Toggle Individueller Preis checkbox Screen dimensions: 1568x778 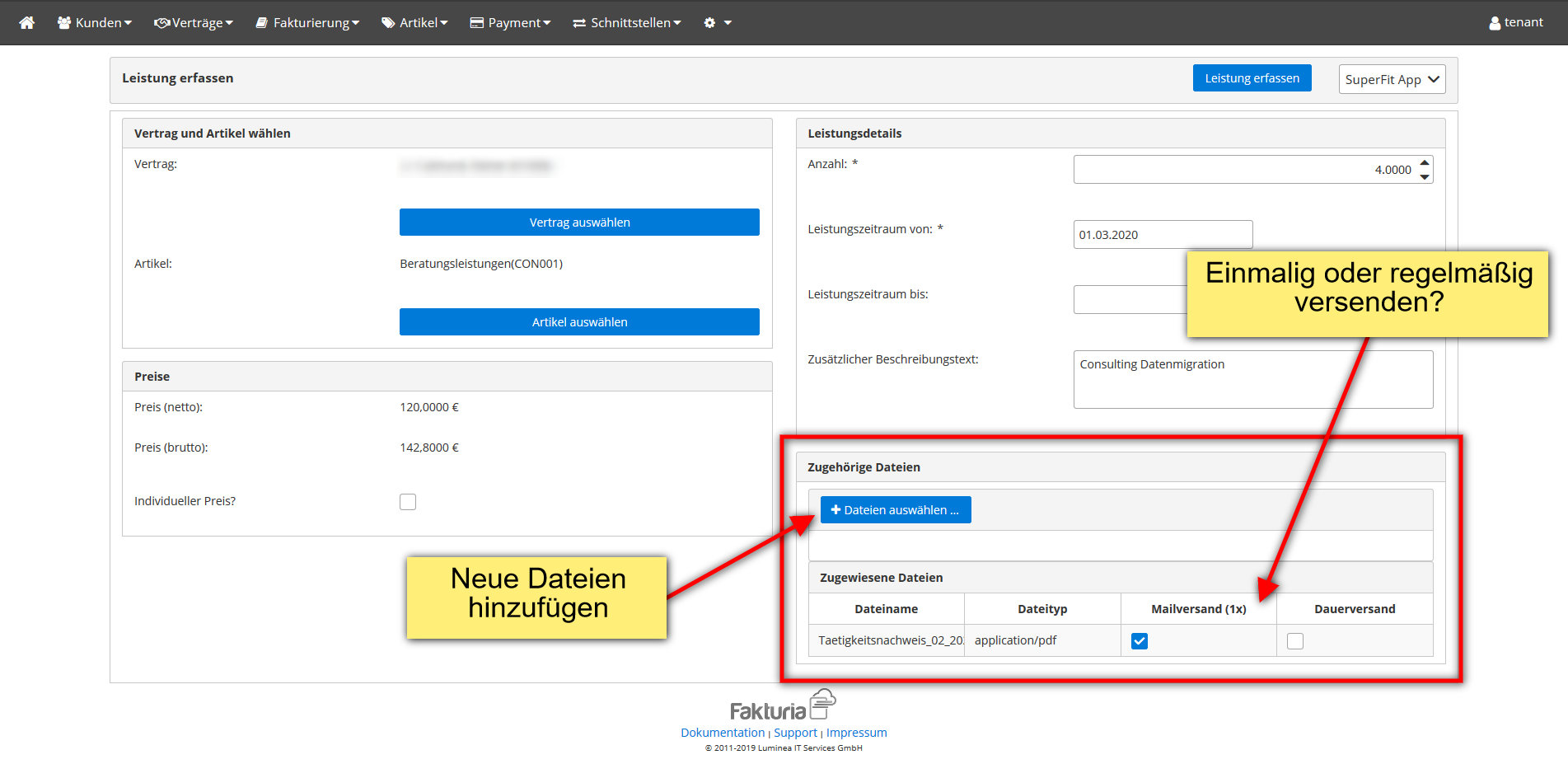pos(408,502)
